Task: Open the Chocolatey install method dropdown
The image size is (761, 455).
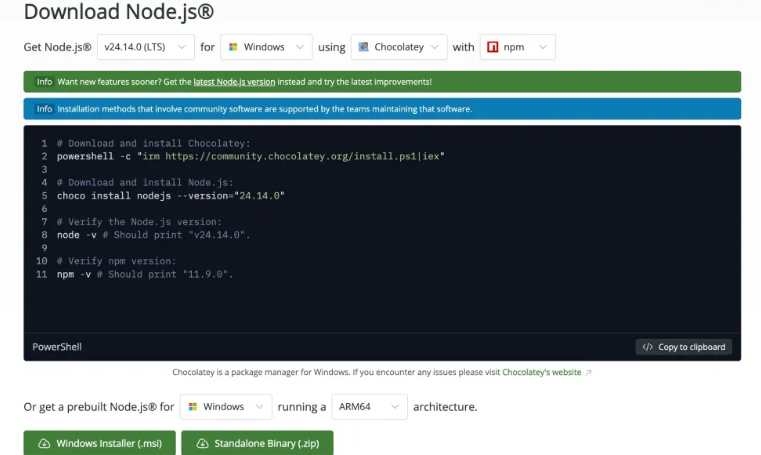Action: (399, 47)
